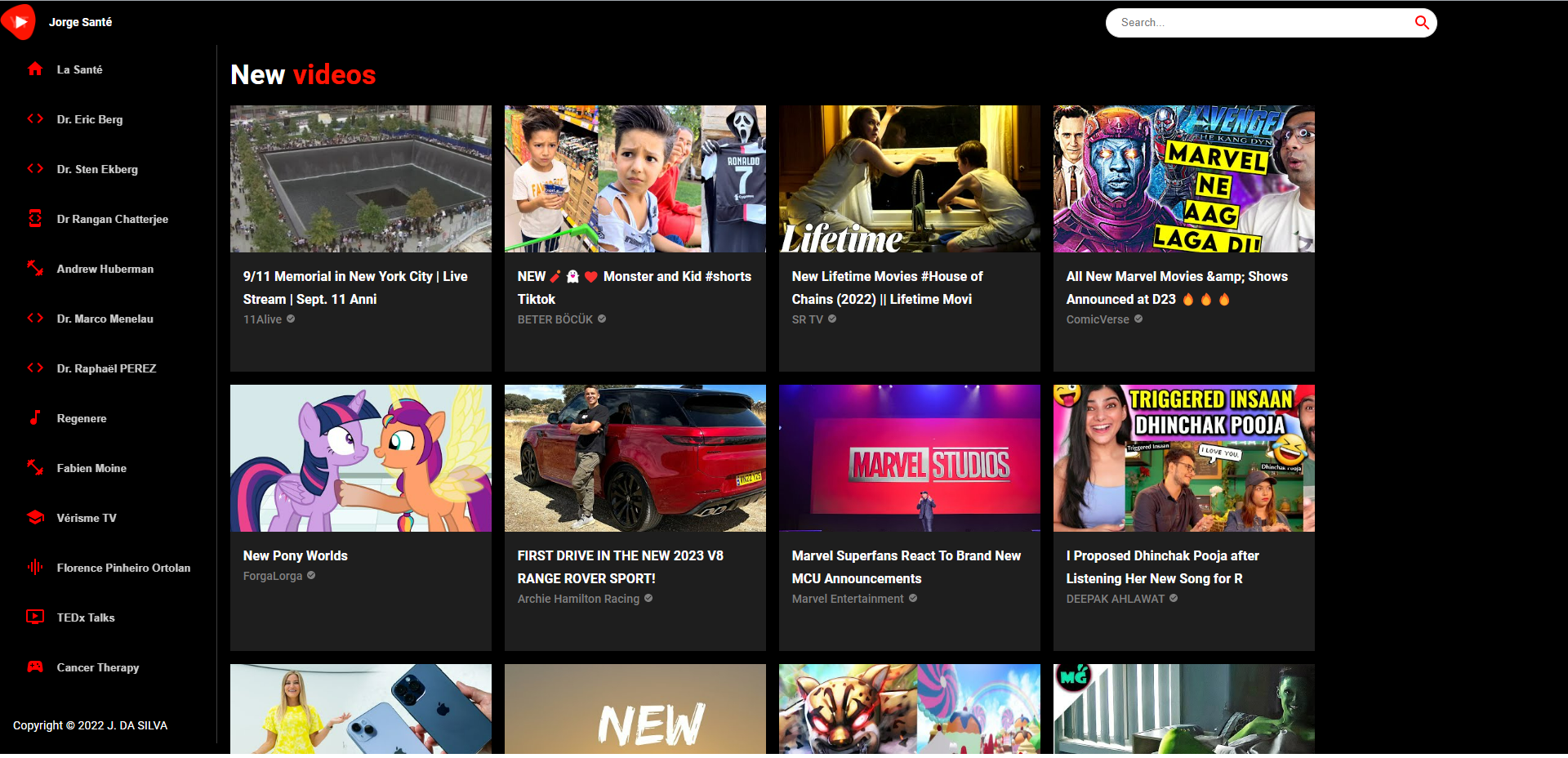Click the 9/11 Memorial pool thumbnail
This screenshot has height=758, width=1568.
pyautogui.click(x=361, y=179)
